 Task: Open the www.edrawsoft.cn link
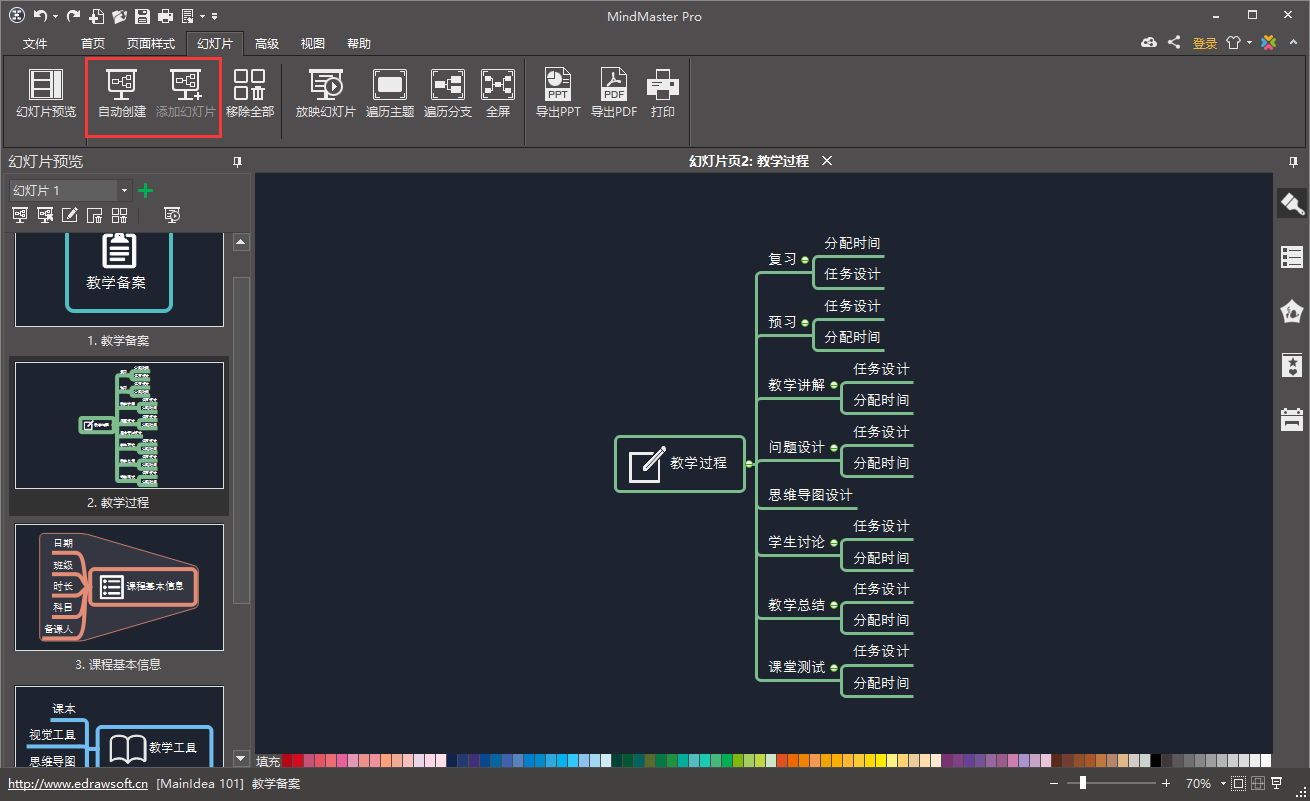coord(78,784)
